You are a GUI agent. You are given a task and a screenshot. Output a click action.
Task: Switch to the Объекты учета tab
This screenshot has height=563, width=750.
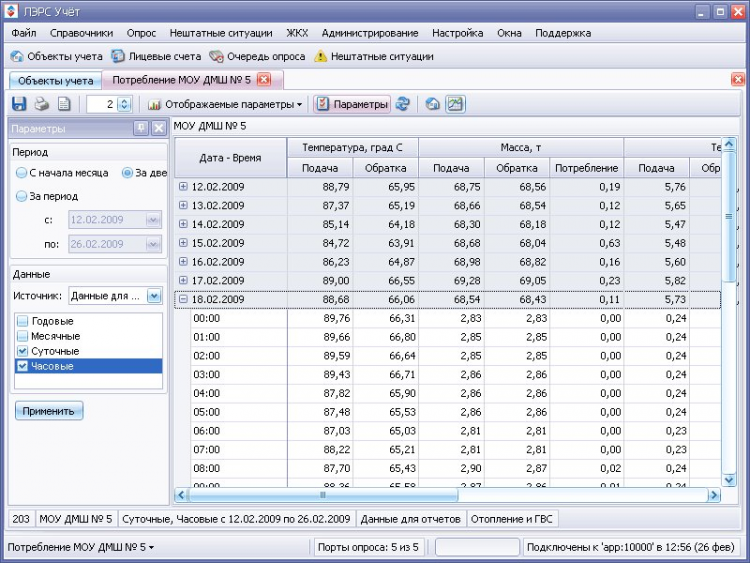coord(56,80)
